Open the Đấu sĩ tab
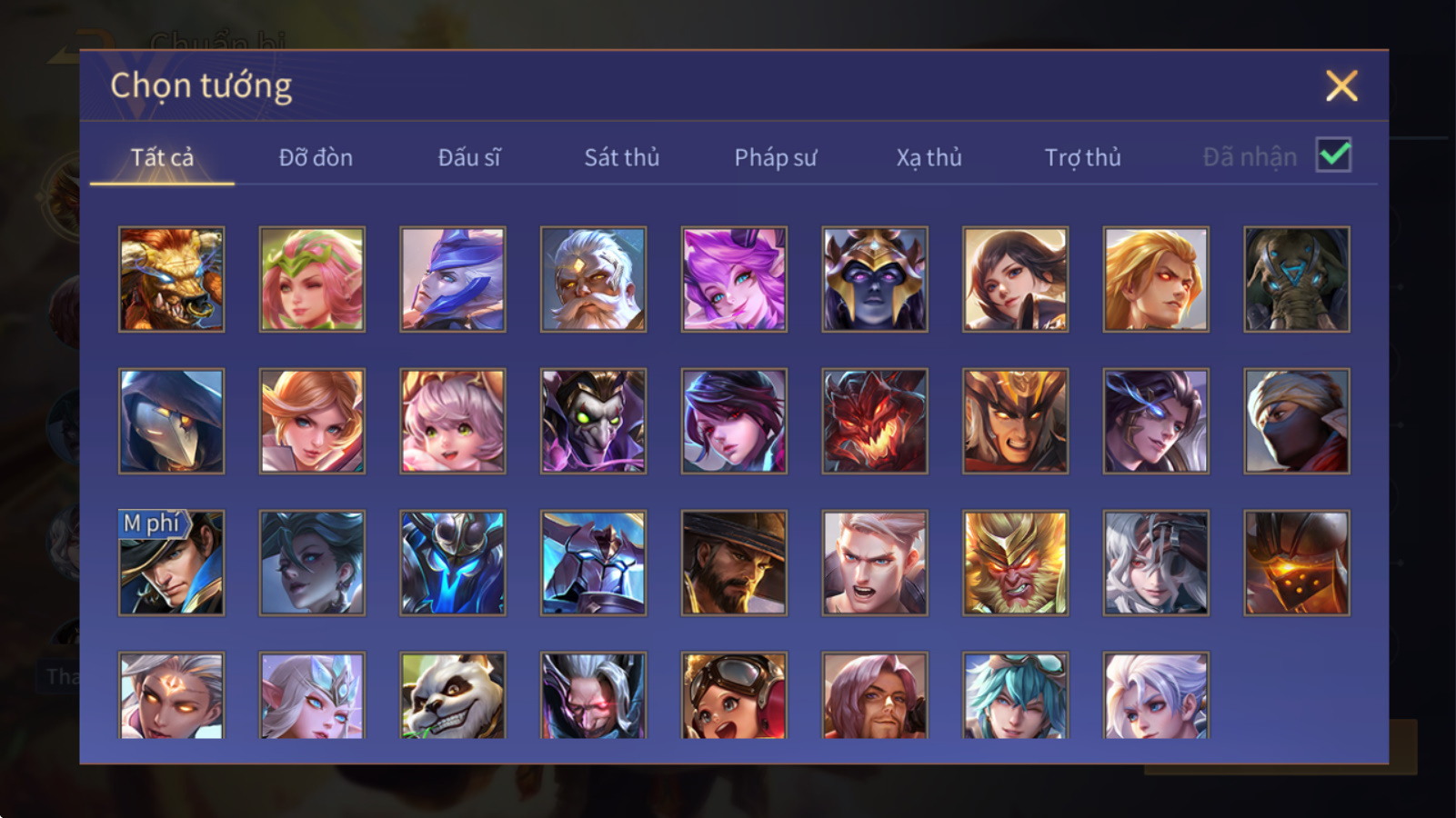The width and height of the screenshot is (1456, 818). click(469, 157)
